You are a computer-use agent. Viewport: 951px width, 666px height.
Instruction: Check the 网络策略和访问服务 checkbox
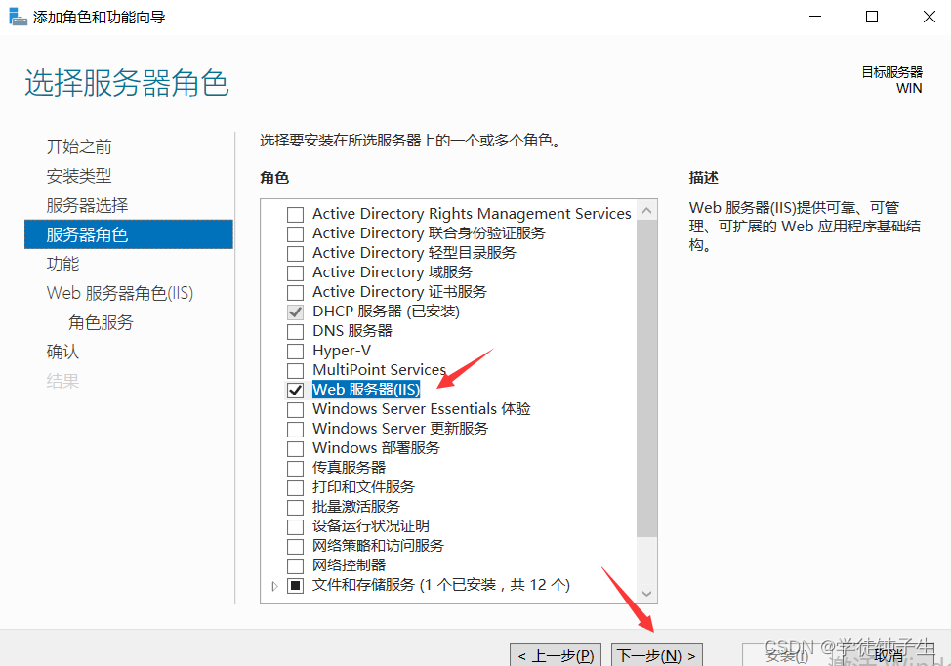[295, 547]
